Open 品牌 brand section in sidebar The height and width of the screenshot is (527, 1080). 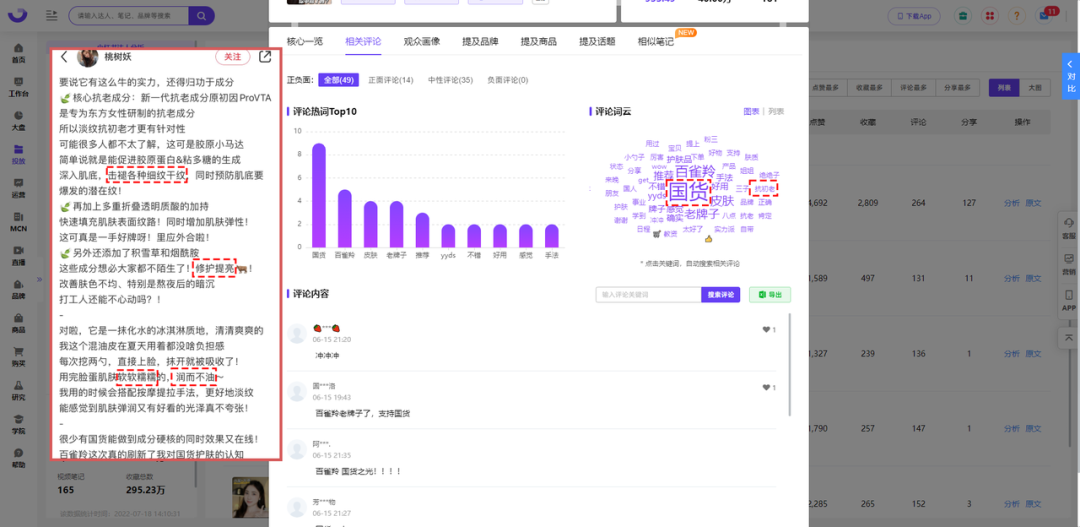[19, 289]
